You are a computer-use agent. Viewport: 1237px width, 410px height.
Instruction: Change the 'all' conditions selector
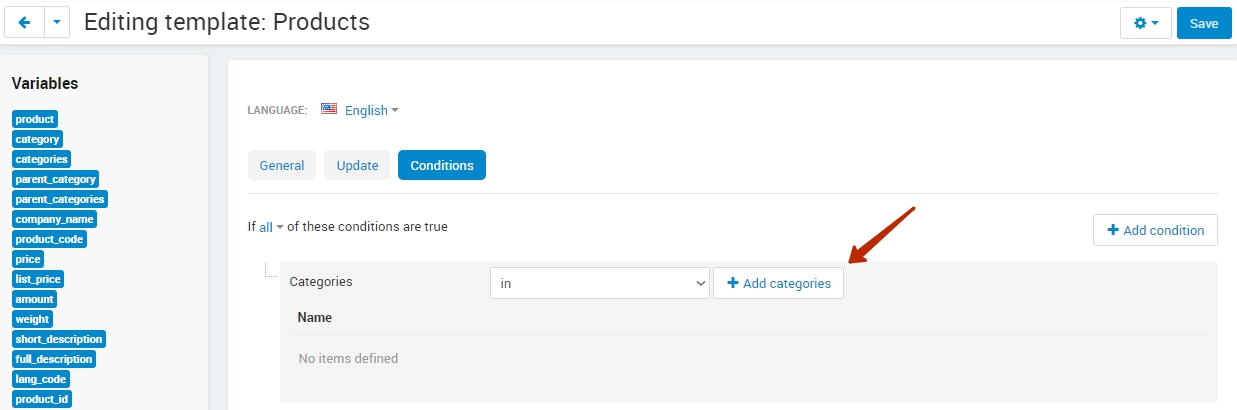(271, 227)
